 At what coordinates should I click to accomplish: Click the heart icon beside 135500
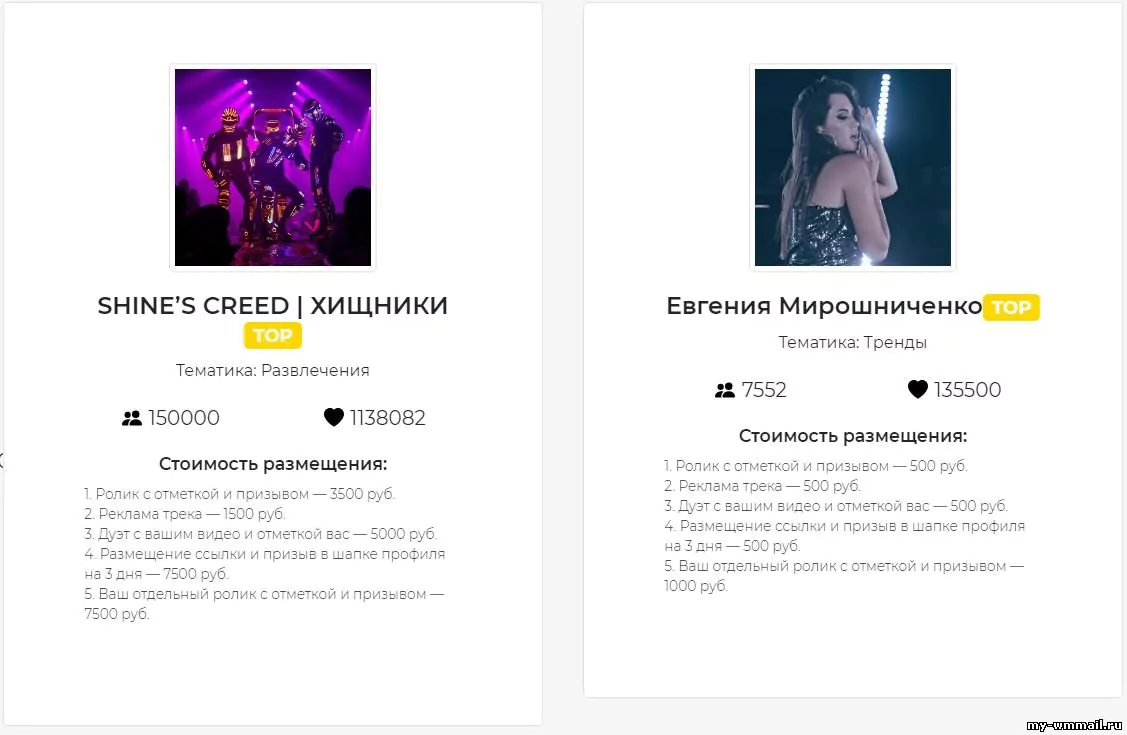click(917, 389)
